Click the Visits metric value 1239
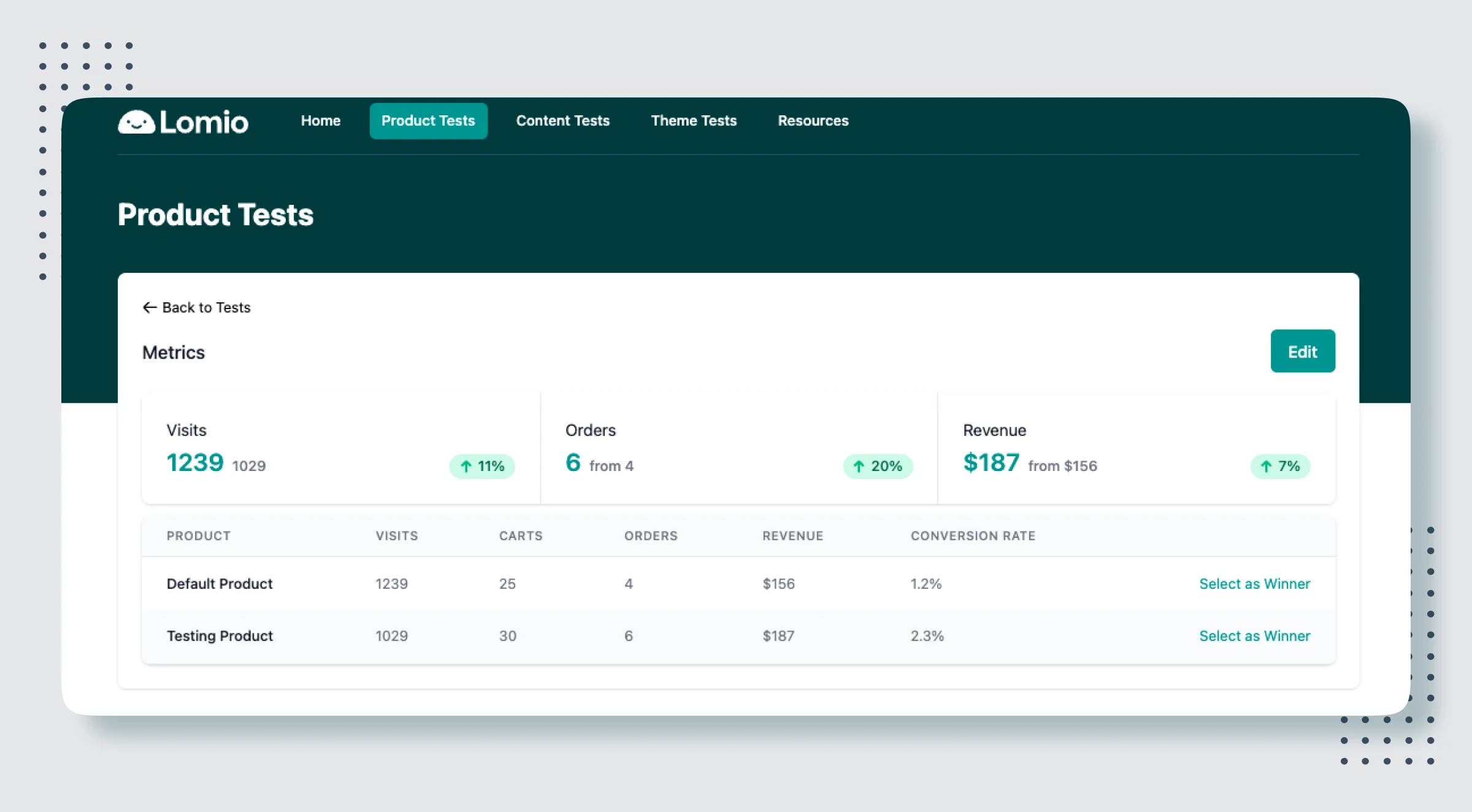Viewport: 1472px width, 812px height. [195, 463]
